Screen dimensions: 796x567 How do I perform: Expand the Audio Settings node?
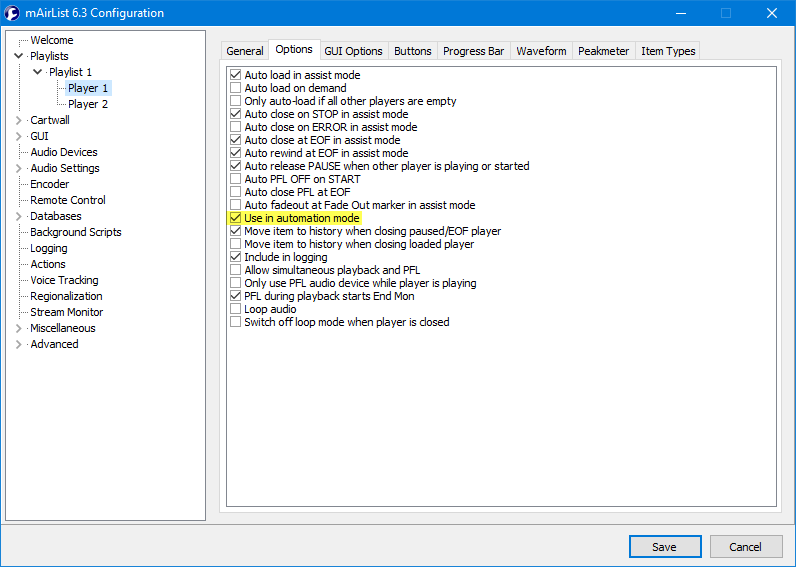tap(19, 168)
